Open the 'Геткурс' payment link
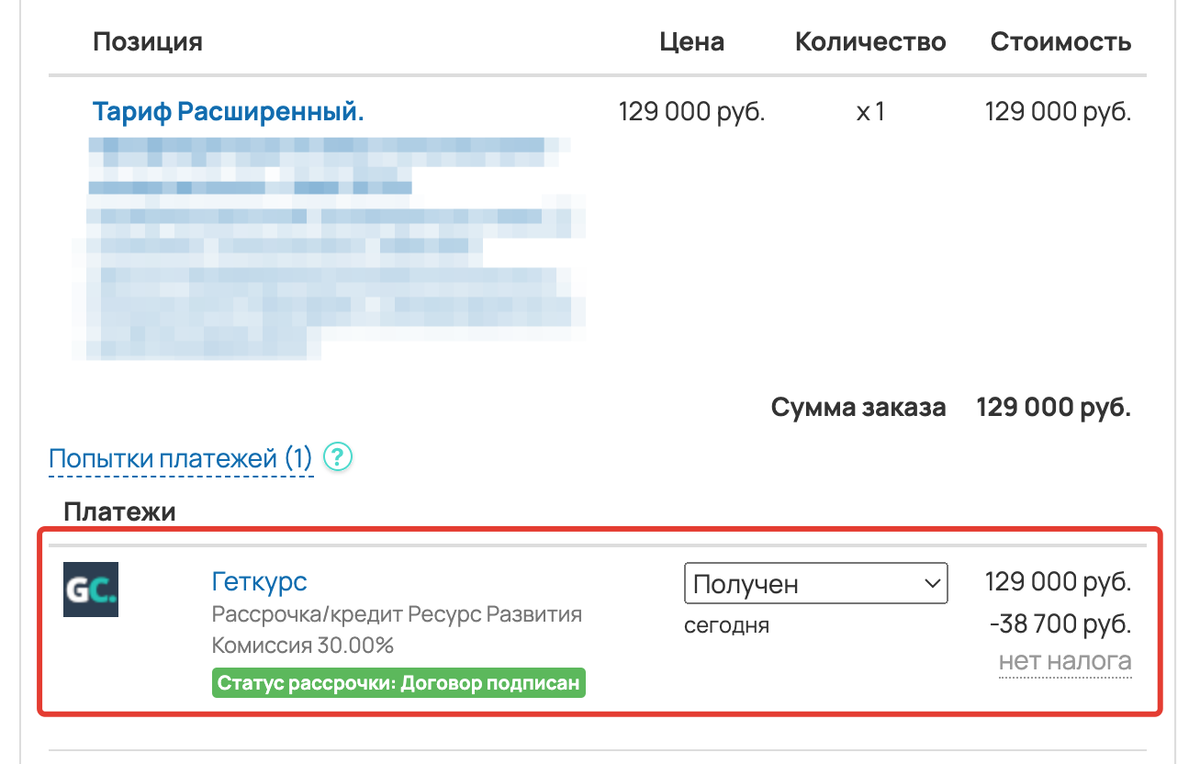Viewport: 1200px width, 764px height. pos(259,581)
